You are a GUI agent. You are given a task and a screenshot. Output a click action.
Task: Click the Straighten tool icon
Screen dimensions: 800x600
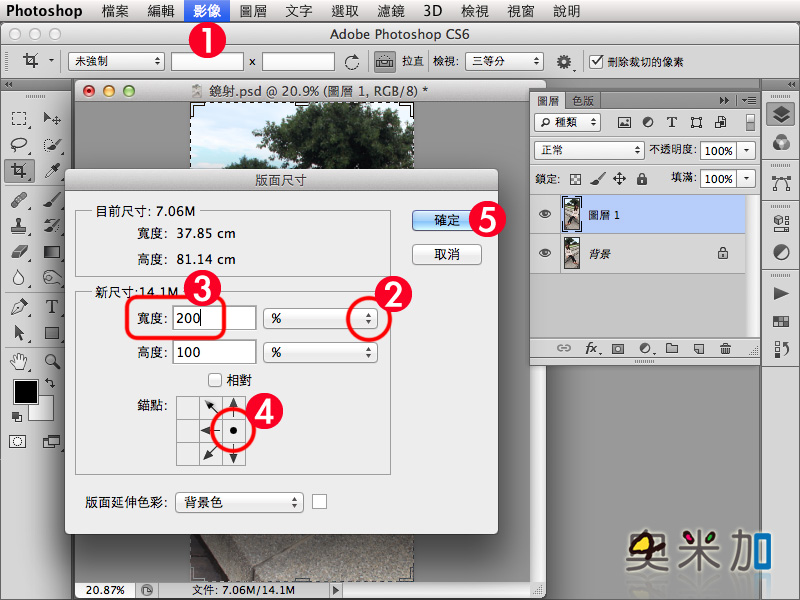384,61
